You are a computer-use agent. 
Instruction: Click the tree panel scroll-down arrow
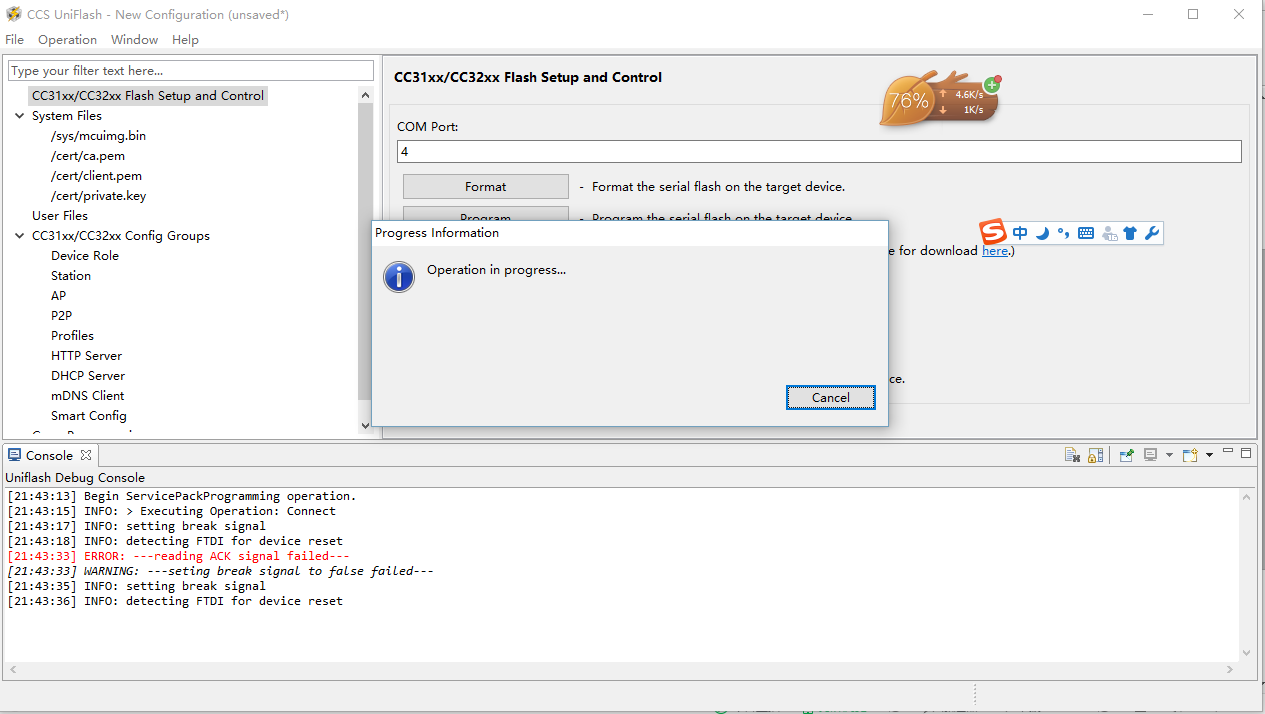pyautogui.click(x=365, y=425)
